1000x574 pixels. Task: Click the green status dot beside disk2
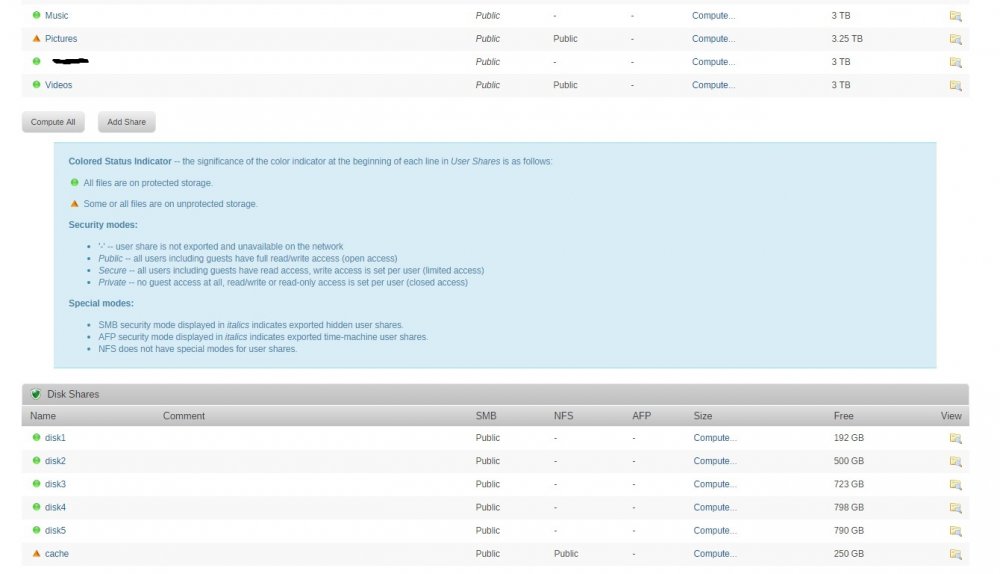tap(36, 460)
